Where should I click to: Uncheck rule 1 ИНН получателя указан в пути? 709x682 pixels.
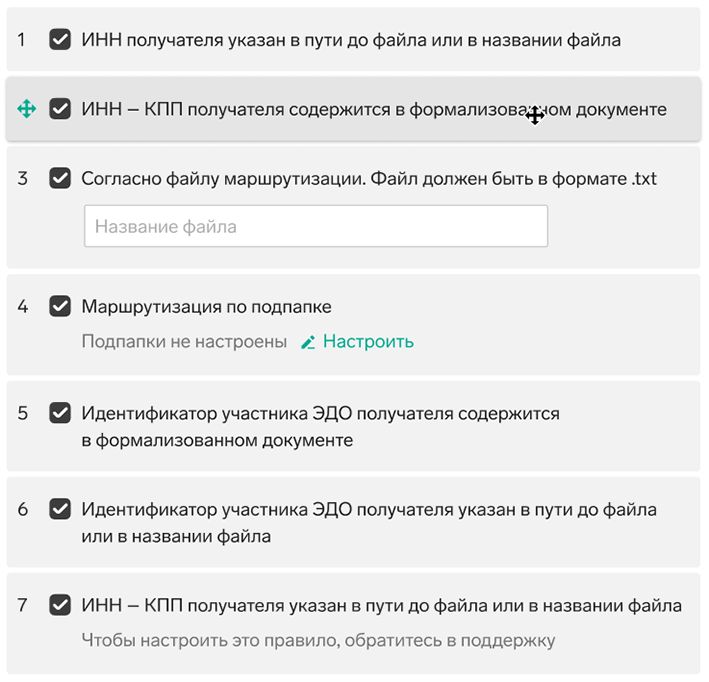(60, 40)
